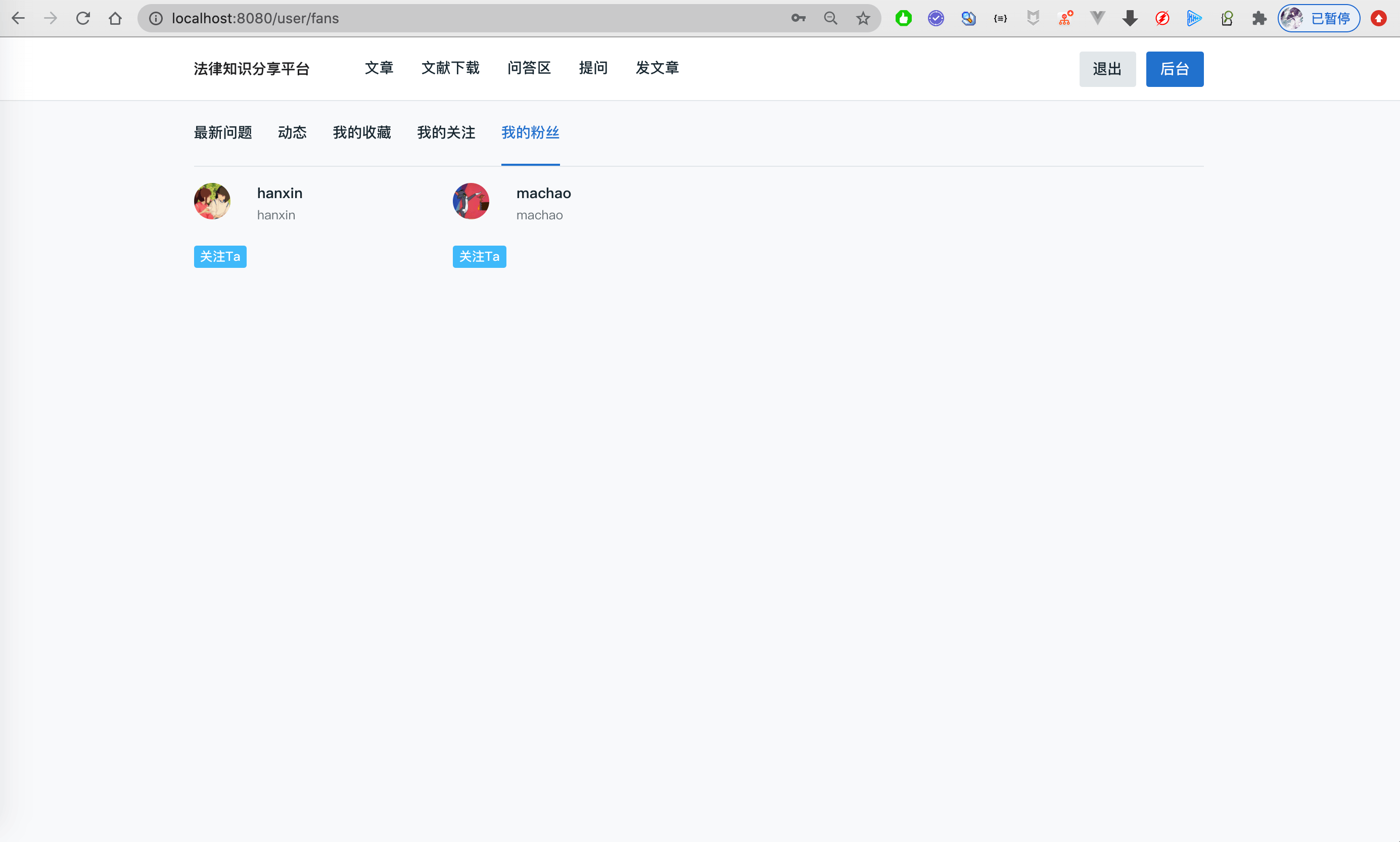Screen dimensions: 1400x842
Task: Open the saved password key icon
Action: [798, 18]
